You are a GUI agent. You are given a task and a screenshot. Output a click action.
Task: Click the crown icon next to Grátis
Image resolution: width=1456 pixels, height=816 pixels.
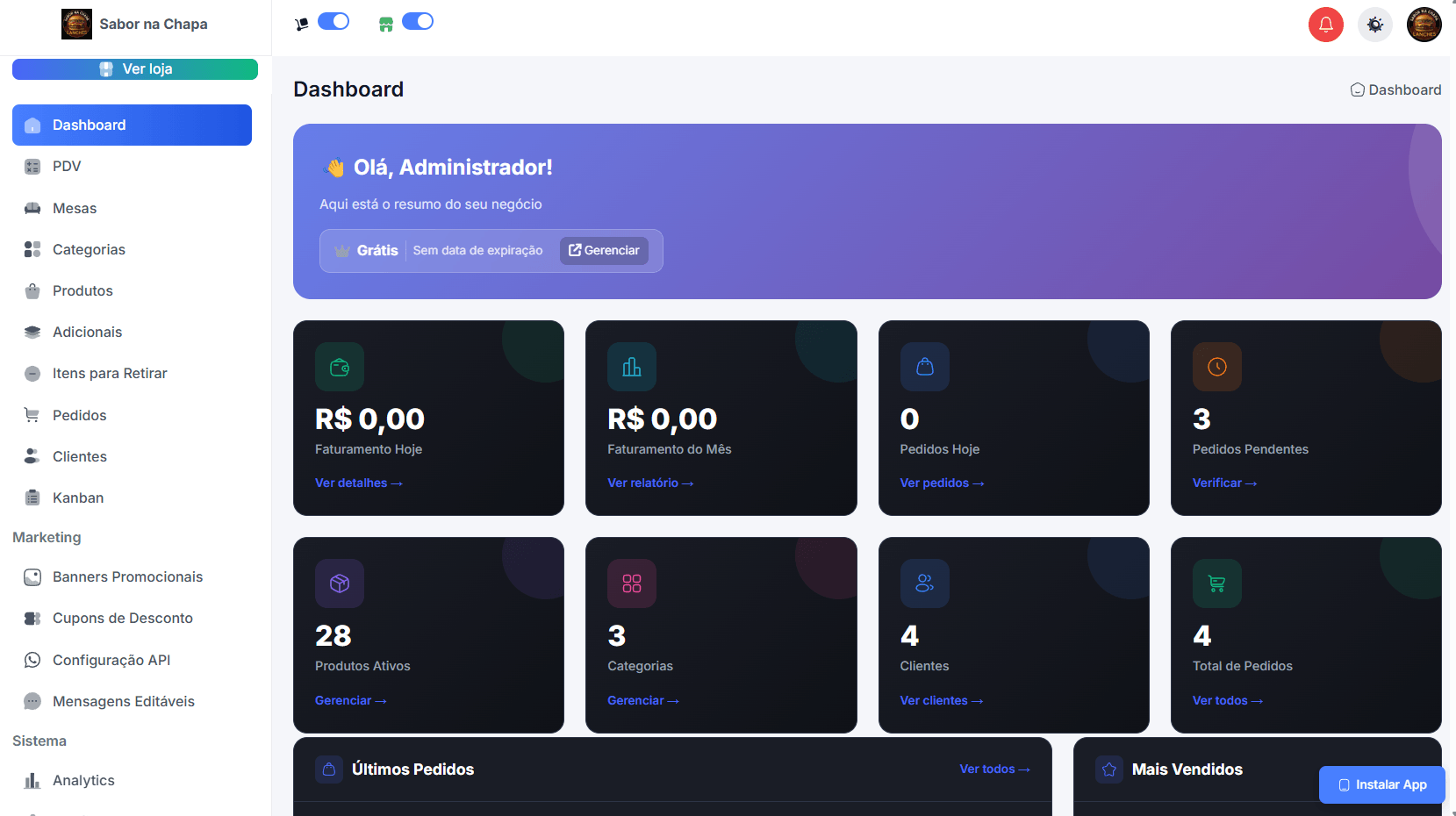pyautogui.click(x=342, y=251)
